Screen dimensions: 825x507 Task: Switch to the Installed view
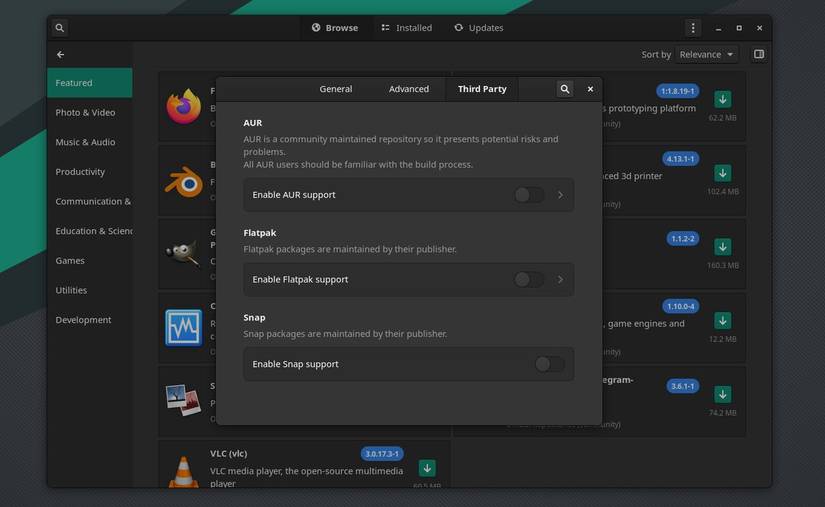(407, 28)
